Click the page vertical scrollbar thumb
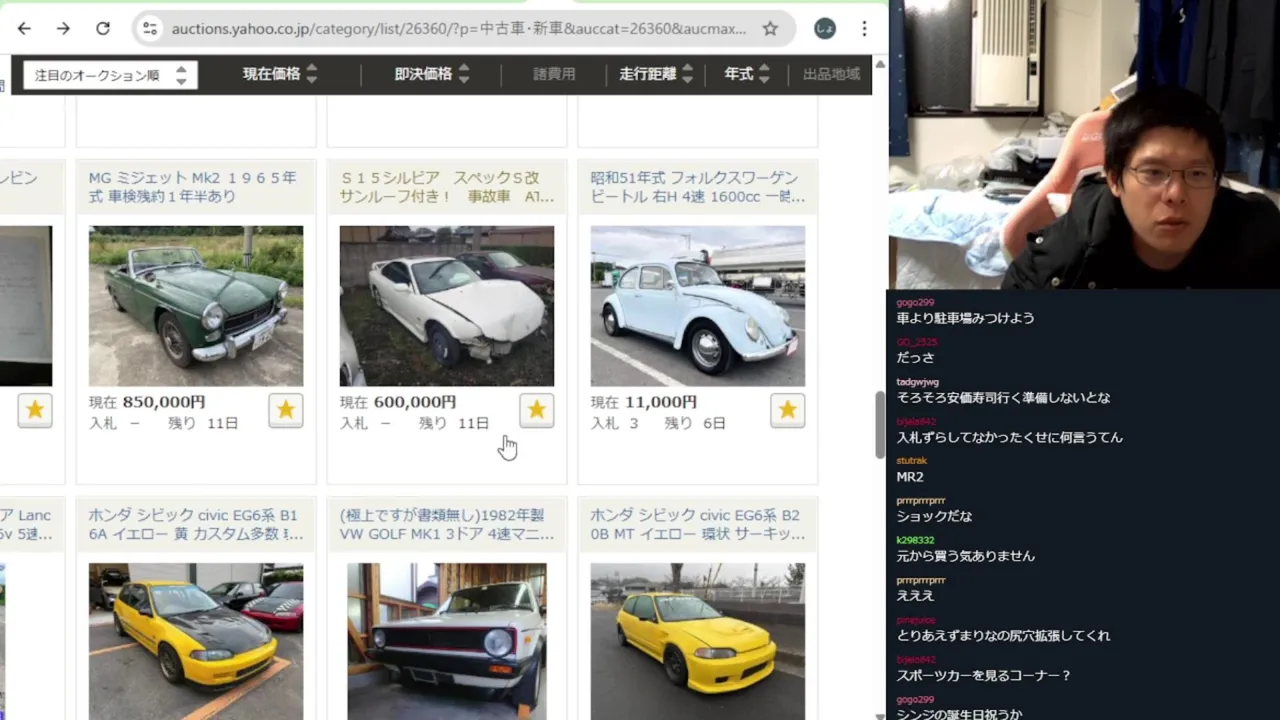The image size is (1280, 720). (880, 425)
